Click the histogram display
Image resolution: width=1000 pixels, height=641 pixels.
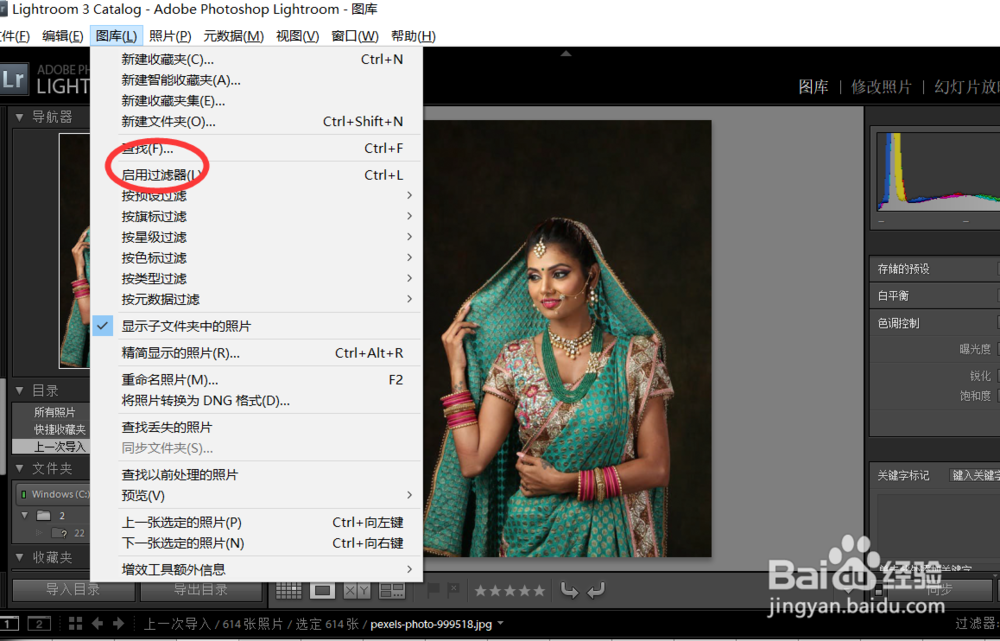938,171
